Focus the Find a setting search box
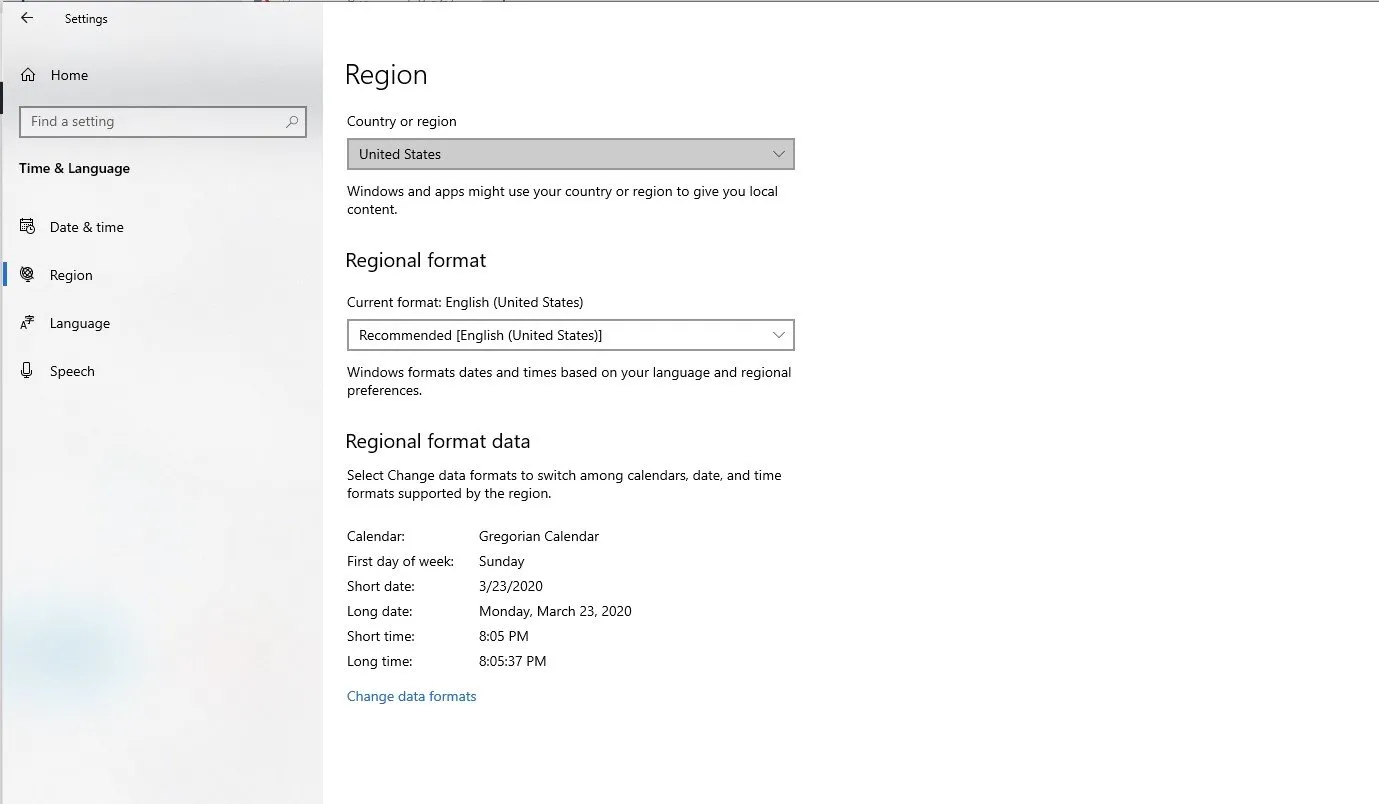Image resolution: width=1379 pixels, height=804 pixels. pyautogui.click(x=150, y=122)
